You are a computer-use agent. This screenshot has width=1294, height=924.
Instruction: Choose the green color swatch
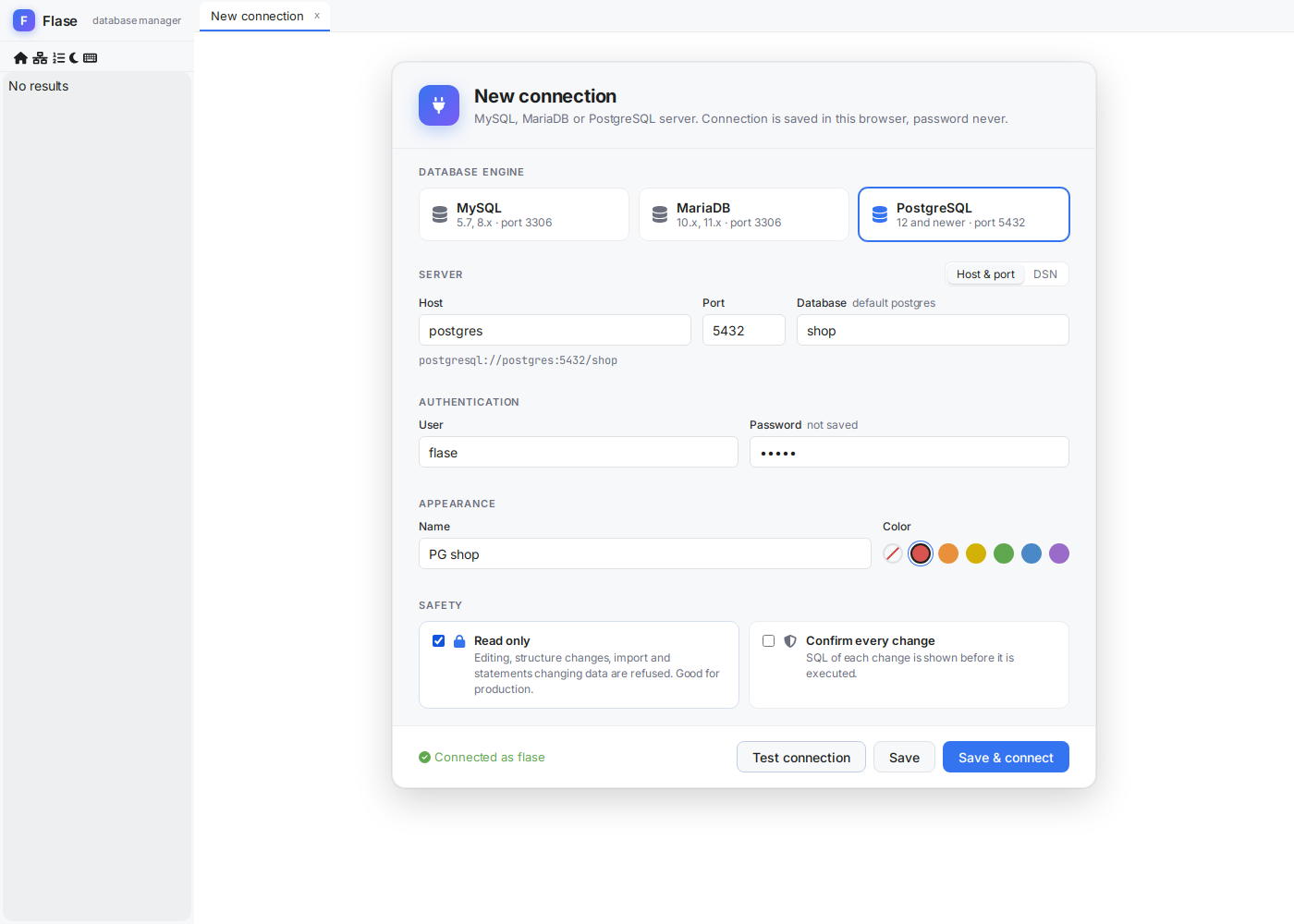(x=1004, y=553)
